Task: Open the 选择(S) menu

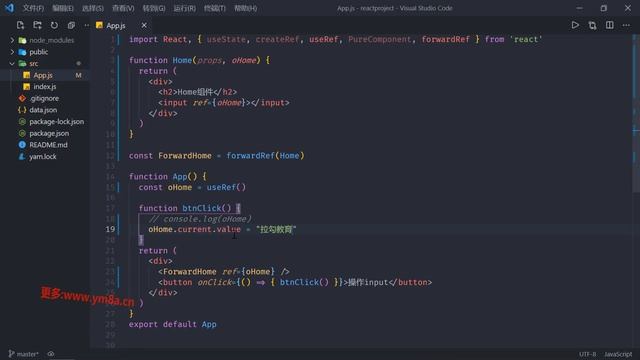Action: tap(93, 8)
